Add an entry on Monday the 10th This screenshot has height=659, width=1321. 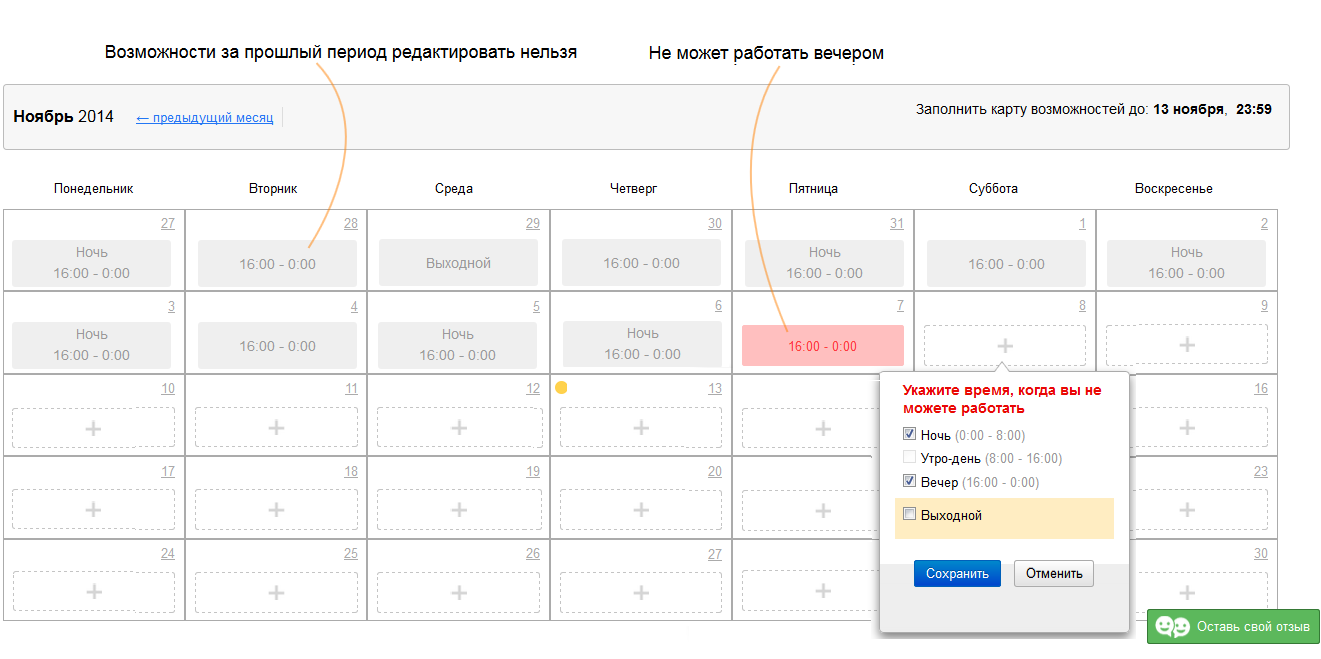(93, 428)
